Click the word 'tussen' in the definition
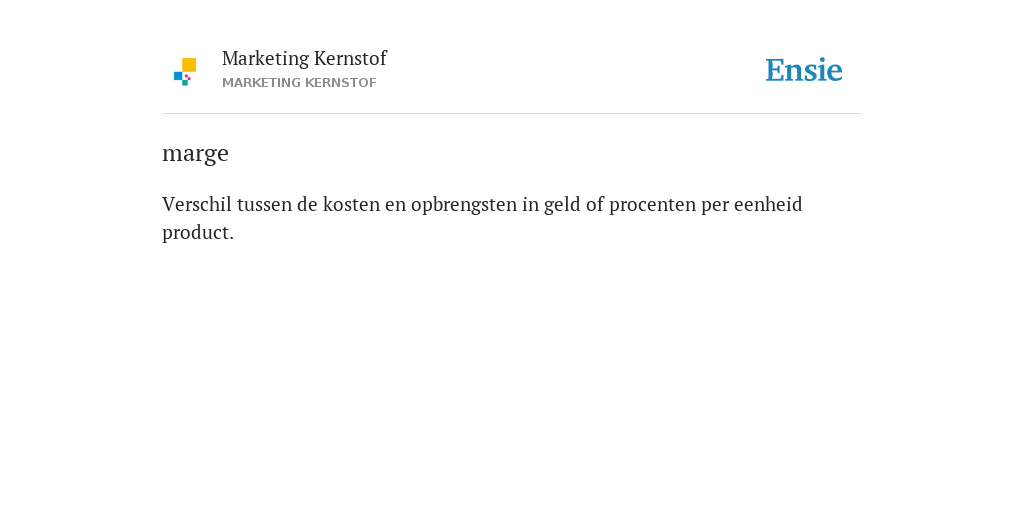1024x512 pixels. (264, 205)
